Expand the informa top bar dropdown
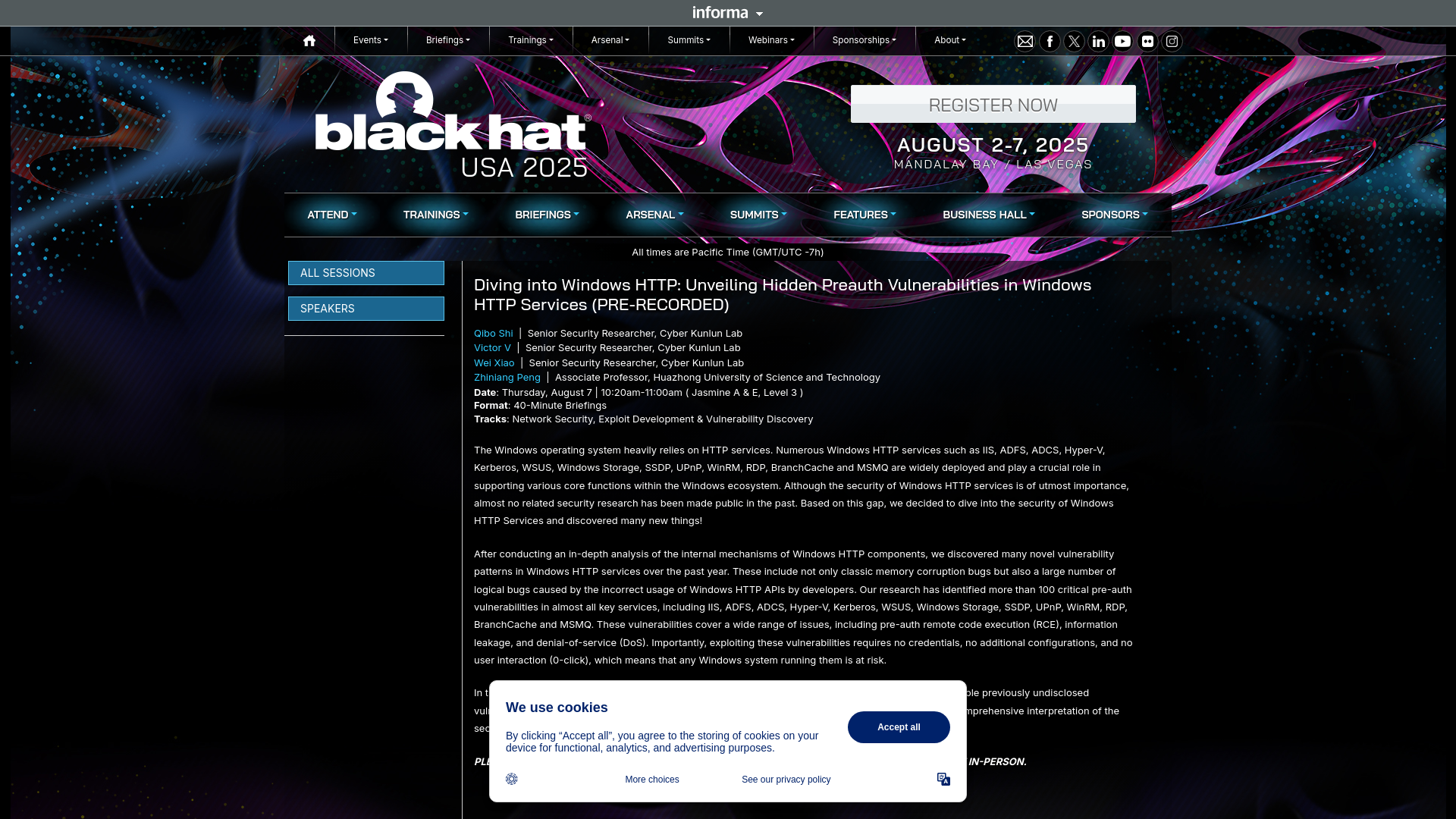 (727, 13)
